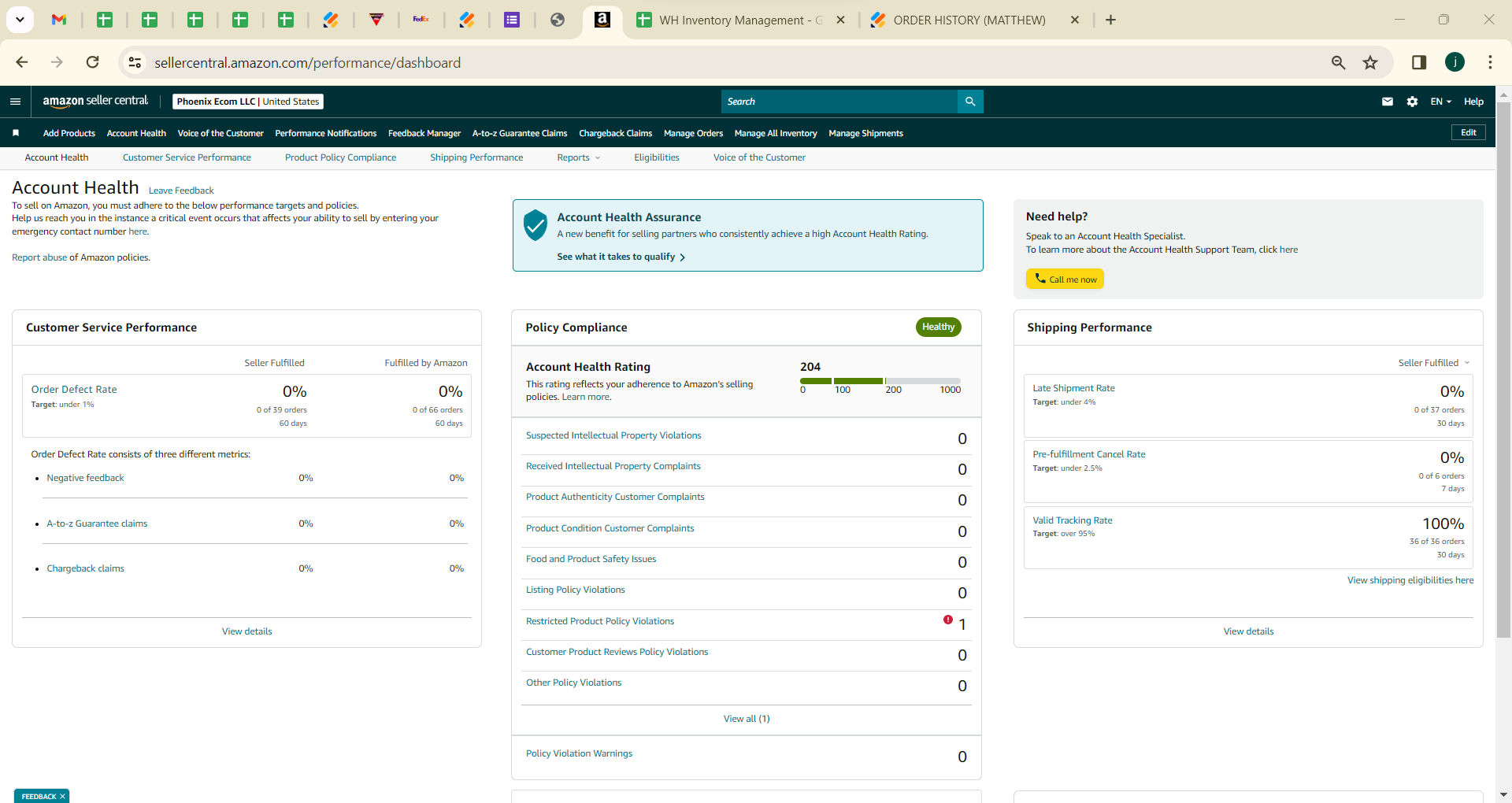The height and width of the screenshot is (803, 1512).
Task: Click the Account Health Rating progress bar
Action: point(880,381)
